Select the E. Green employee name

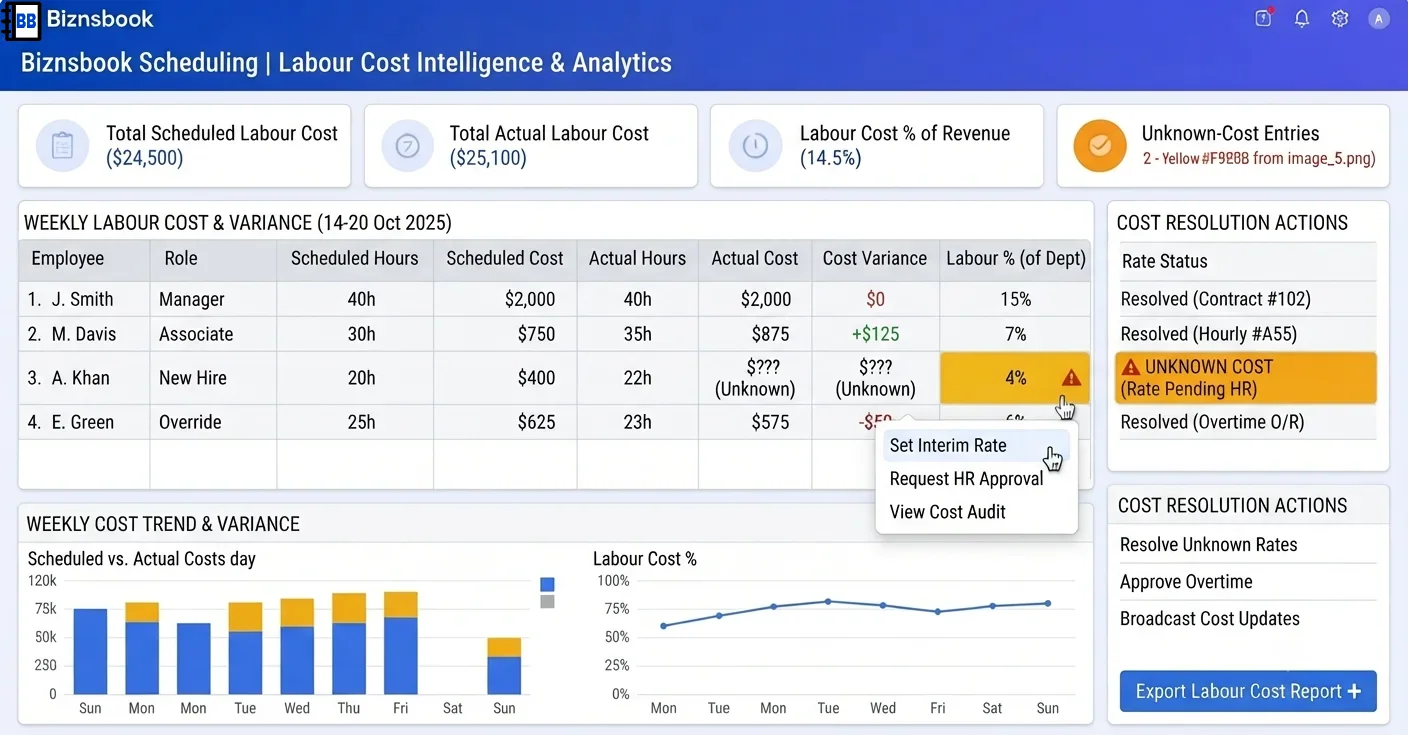click(x=85, y=422)
